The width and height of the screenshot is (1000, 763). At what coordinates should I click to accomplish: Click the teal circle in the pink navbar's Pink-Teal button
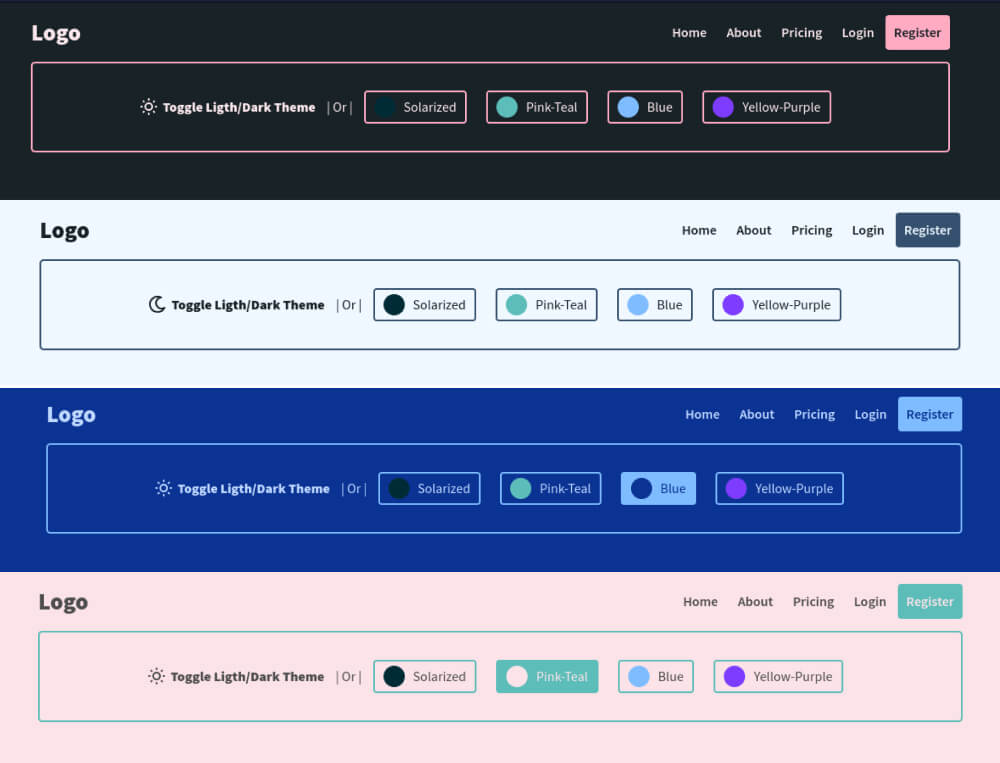(x=518, y=676)
